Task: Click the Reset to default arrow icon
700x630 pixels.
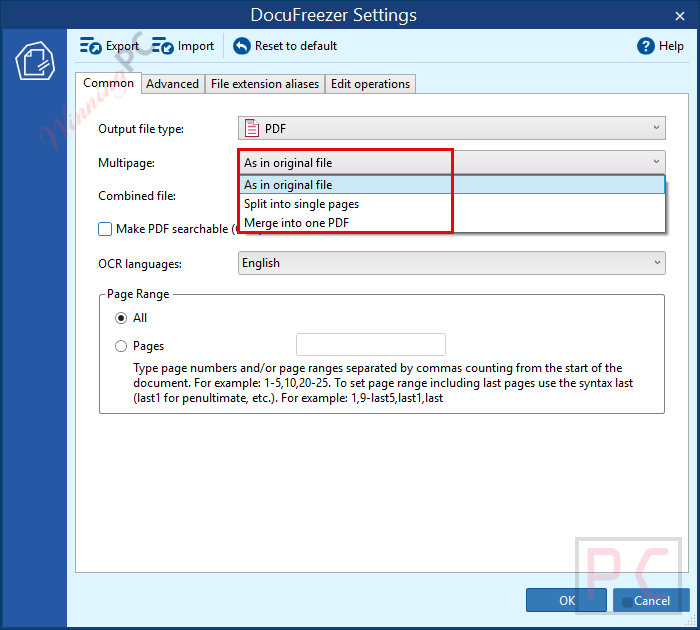Action: click(x=242, y=46)
